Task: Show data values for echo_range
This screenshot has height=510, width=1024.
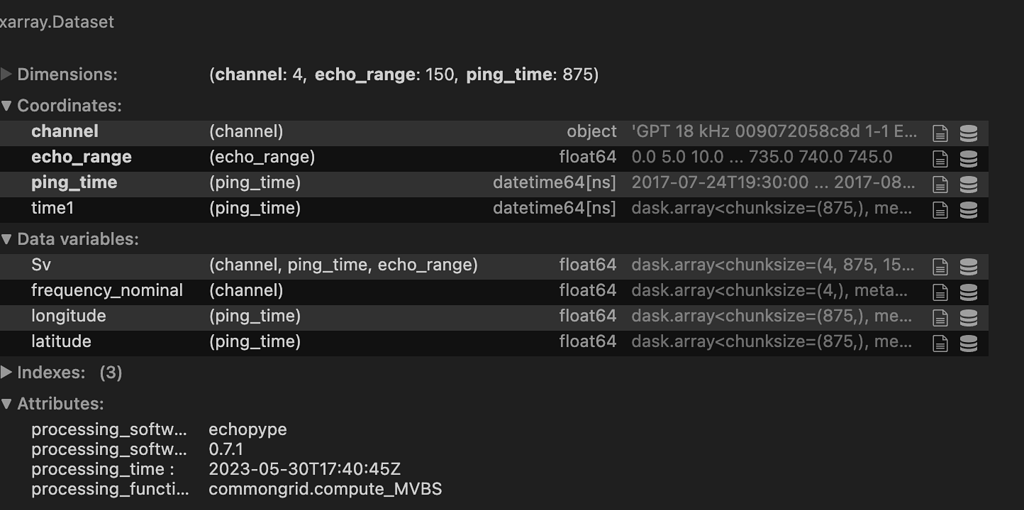Action: click(968, 159)
